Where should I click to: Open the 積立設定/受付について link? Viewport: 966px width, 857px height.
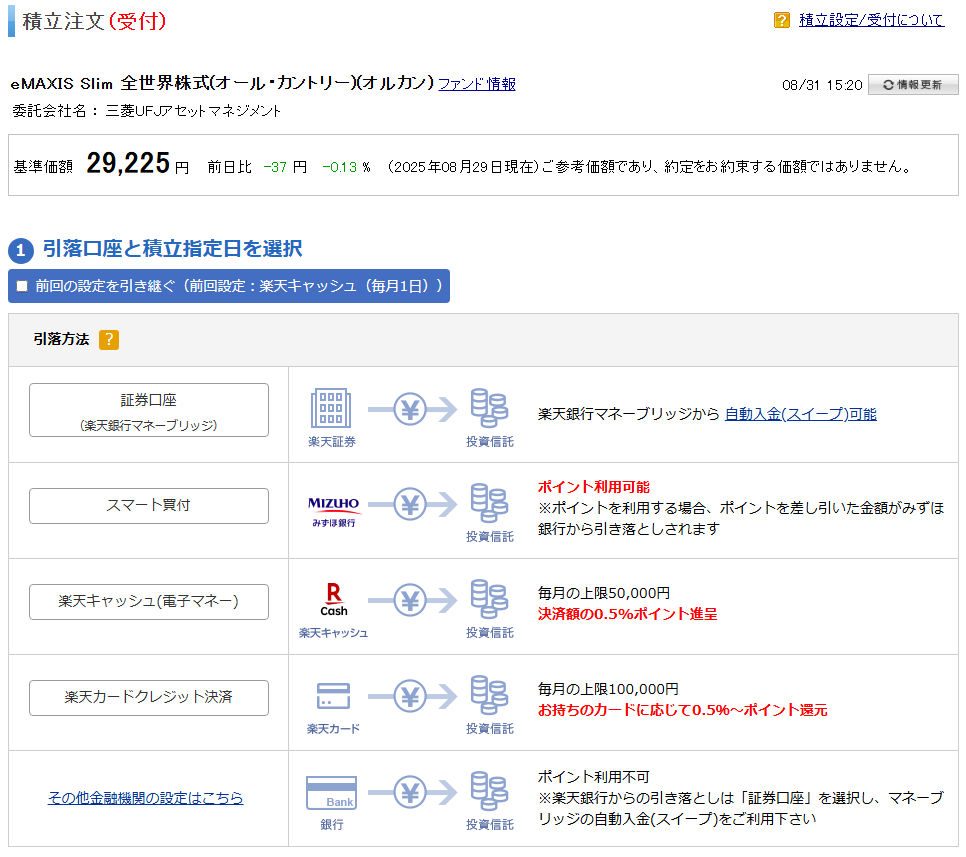(x=871, y=20)
